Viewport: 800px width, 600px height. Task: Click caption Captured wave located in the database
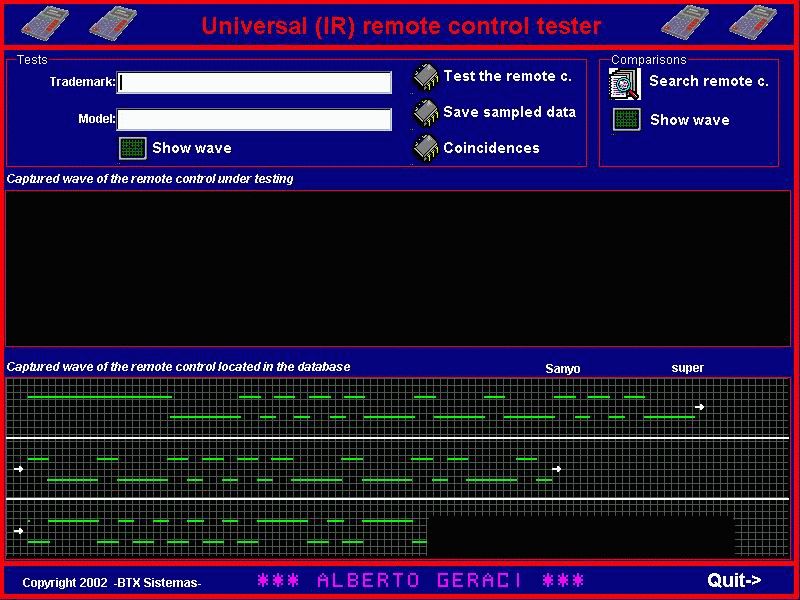179,367
